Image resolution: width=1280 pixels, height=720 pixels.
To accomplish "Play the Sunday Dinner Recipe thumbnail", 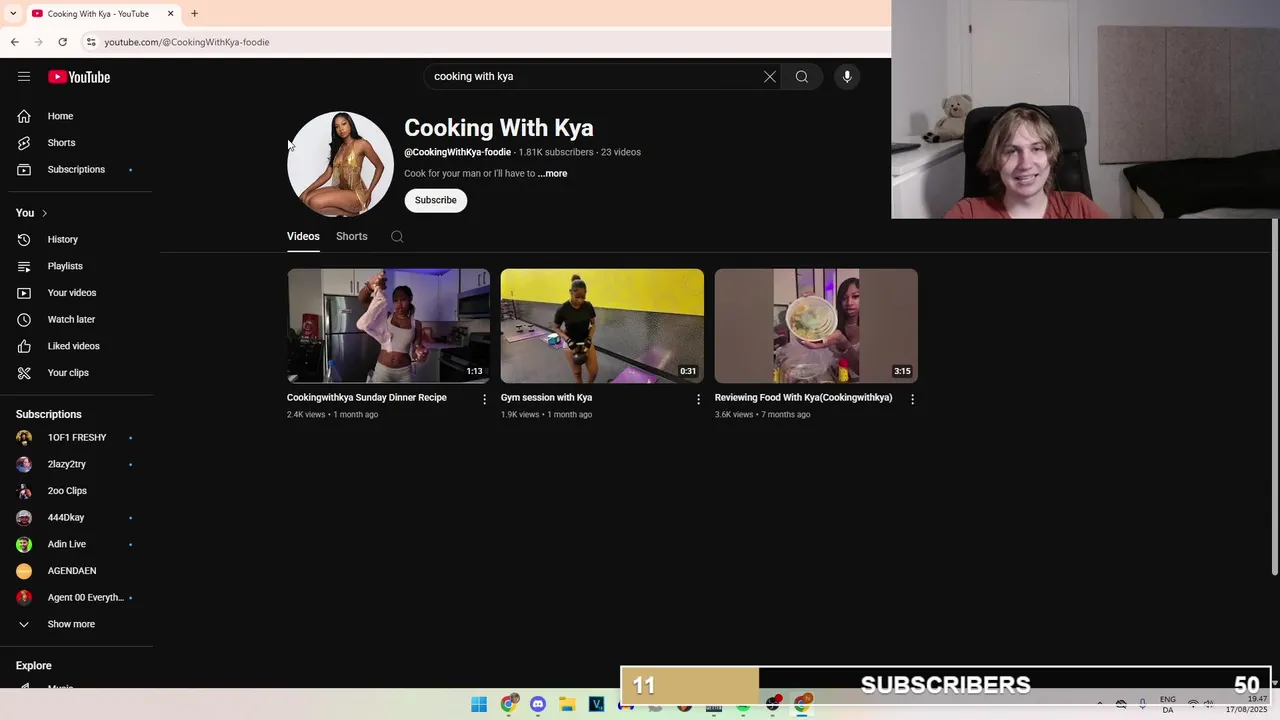I will pos(388,325).
